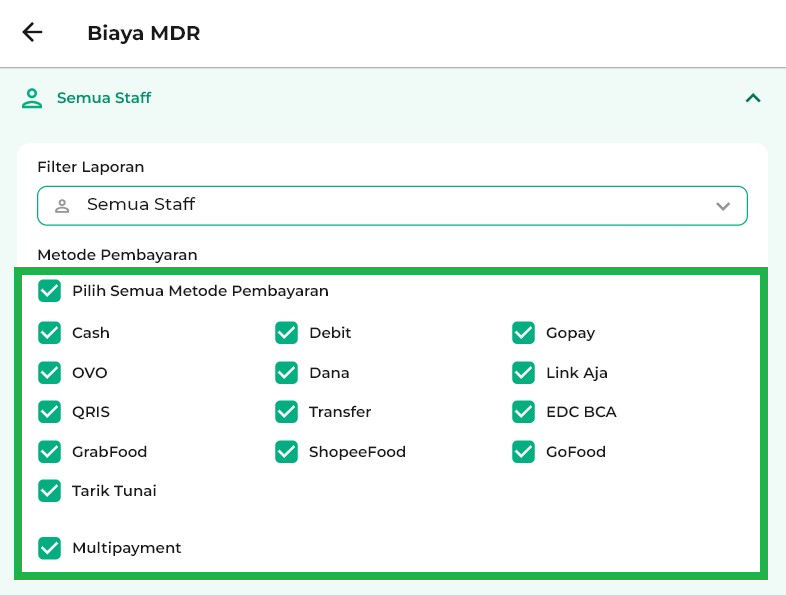
Task: Disable the Transfer payment checkbox
Action: [287, 411]
